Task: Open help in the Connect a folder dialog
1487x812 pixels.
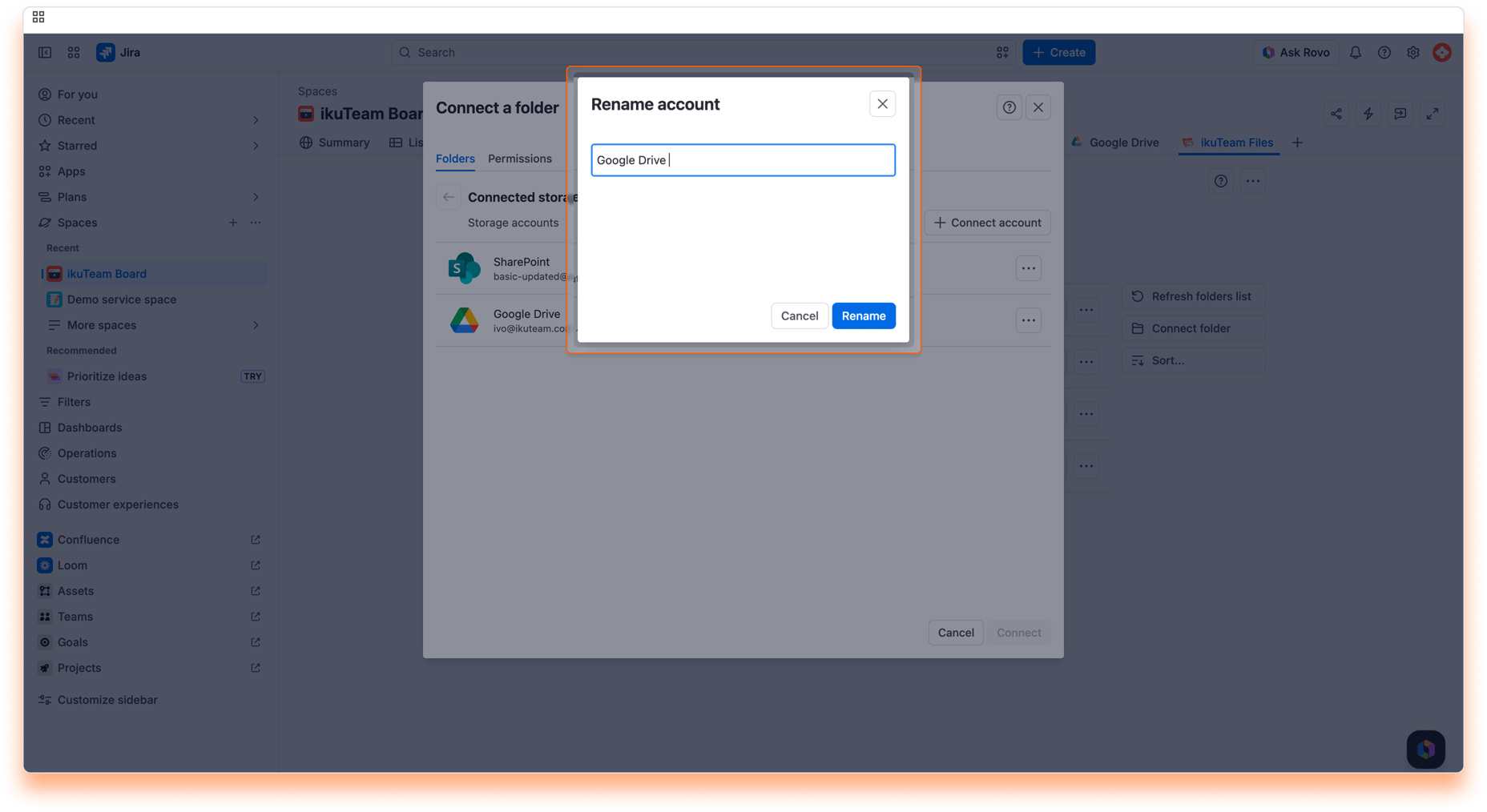Action: (1009, 107)
